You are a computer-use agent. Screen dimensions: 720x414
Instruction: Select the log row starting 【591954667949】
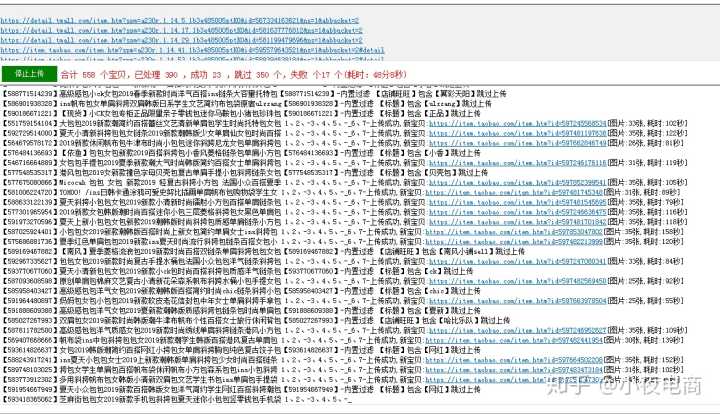(241, 390)
